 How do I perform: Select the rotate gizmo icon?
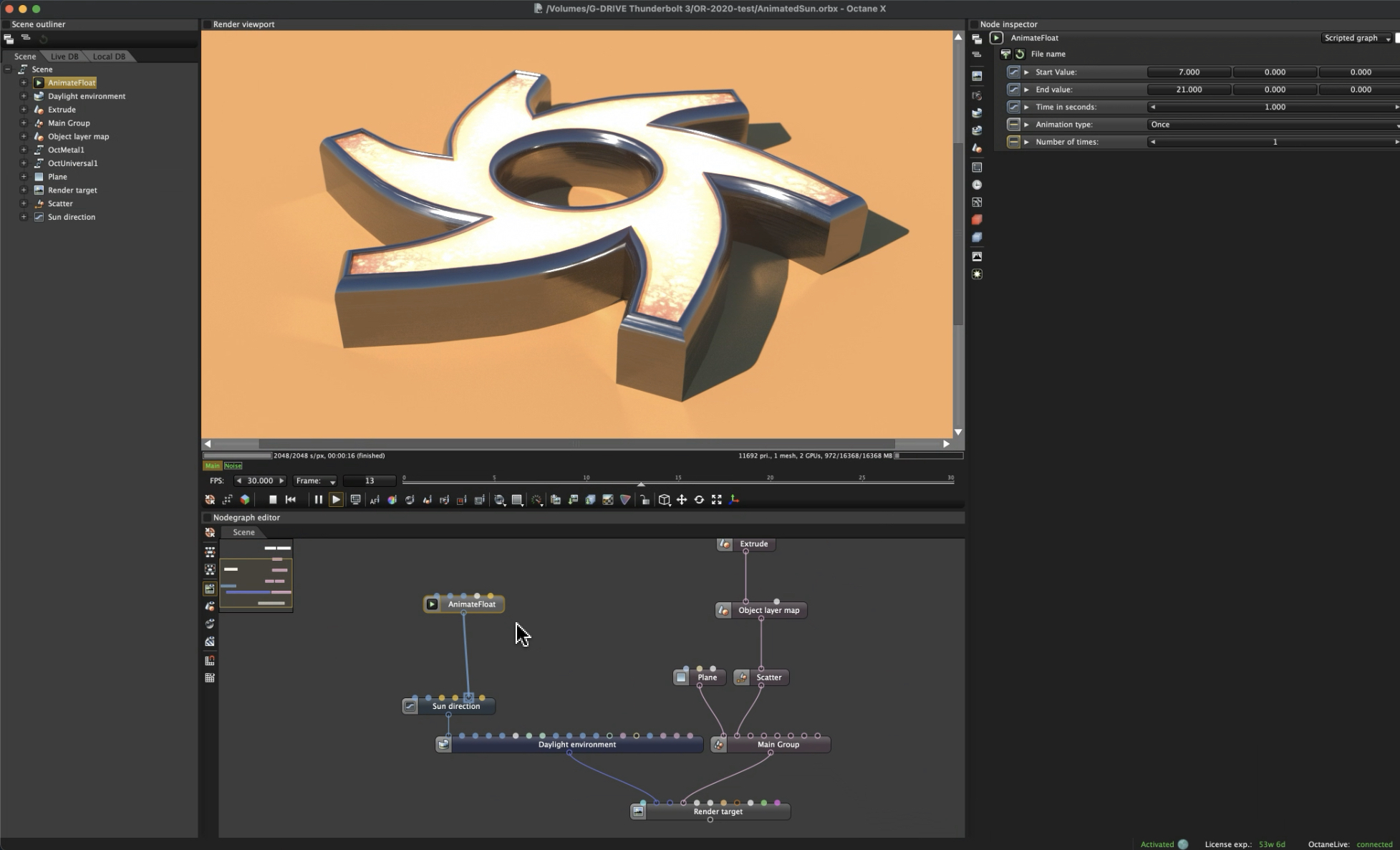[x=699, y=500]
